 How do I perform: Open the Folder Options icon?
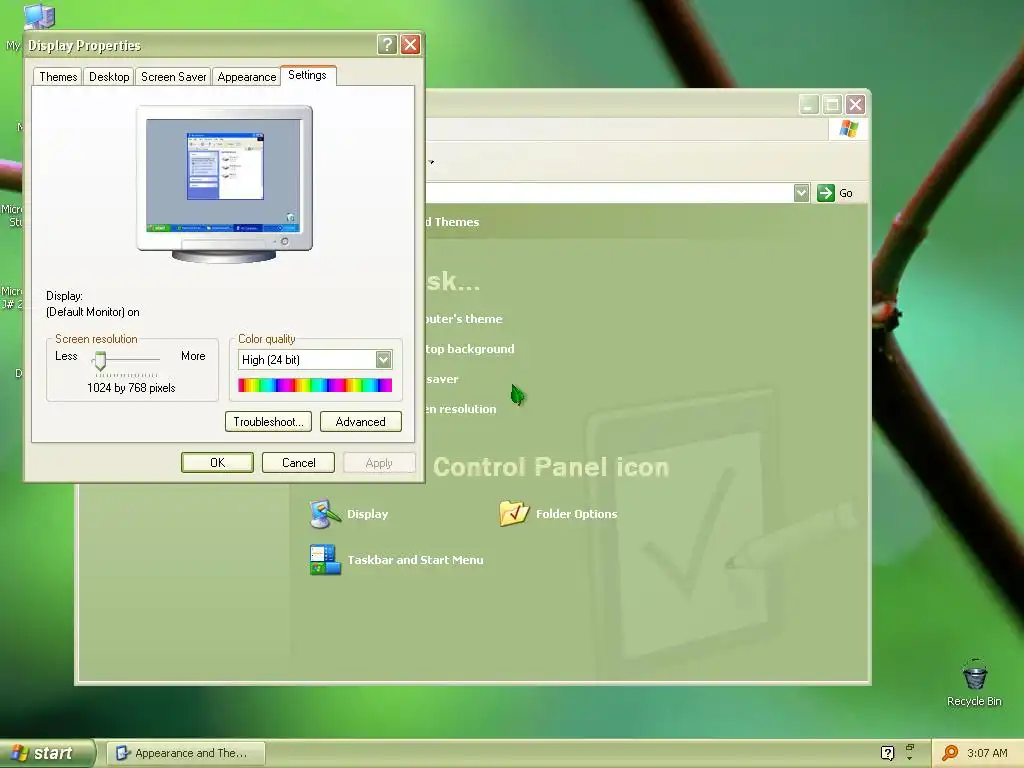pos(514,513)
